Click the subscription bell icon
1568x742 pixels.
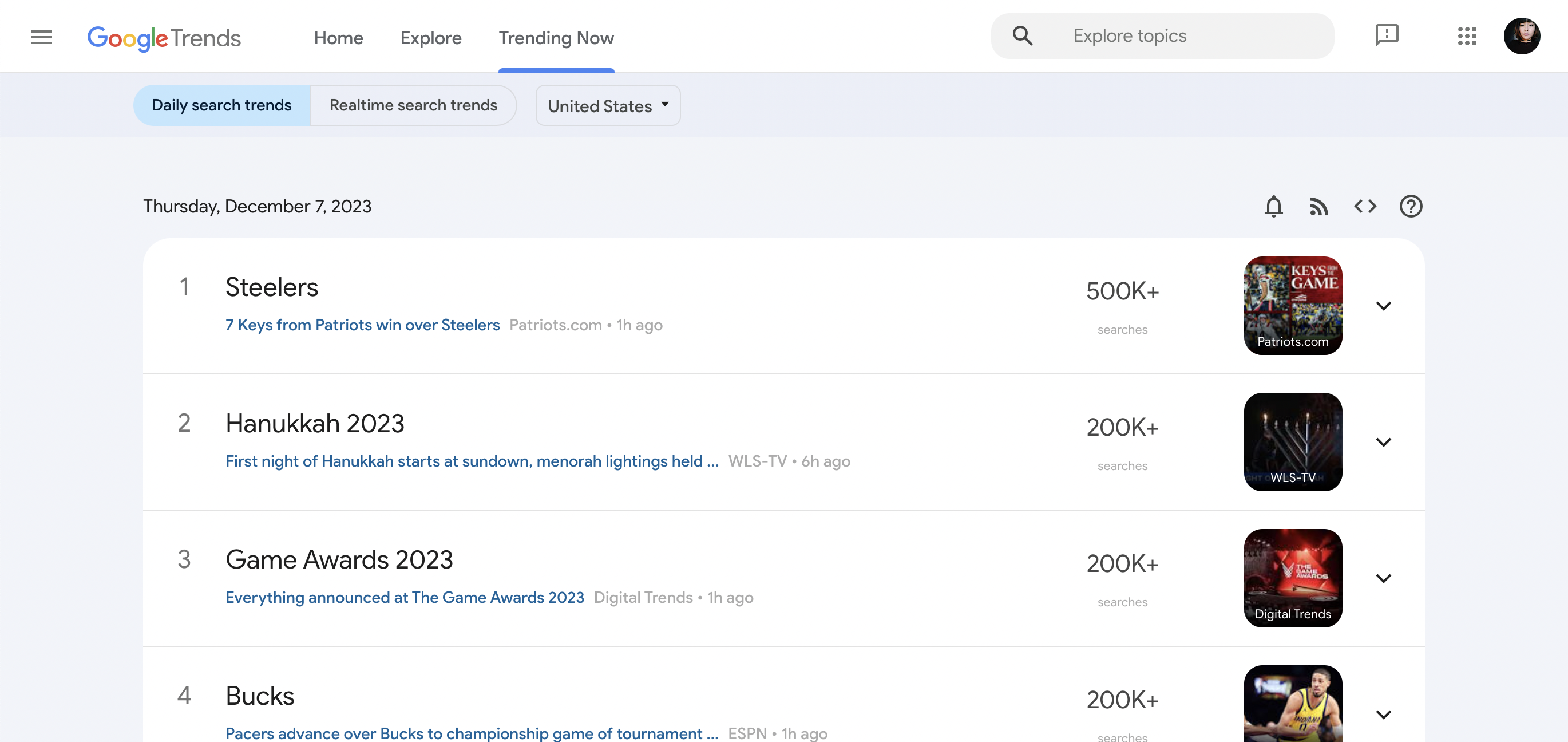pyautogui.click(x=1273, y=207)
